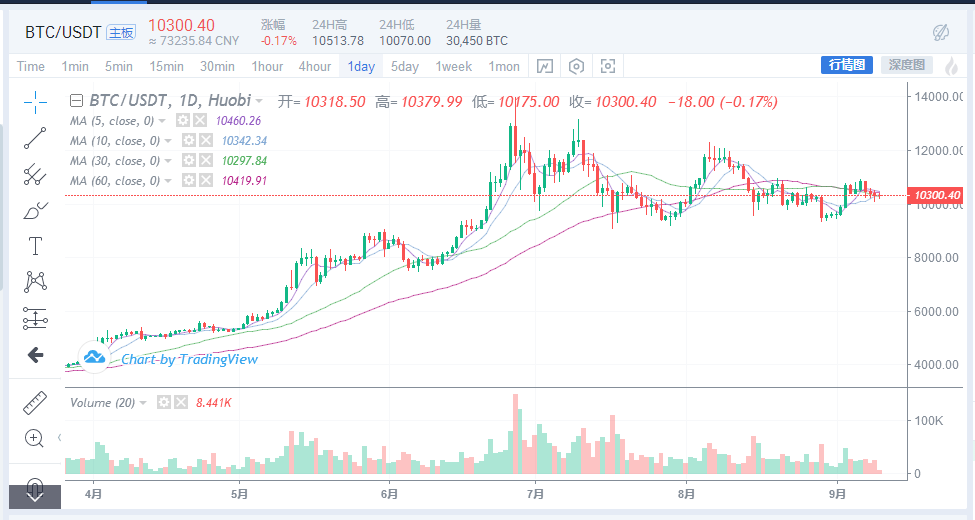The image size is (975, 520).
Task: Click the BTC/USDT pair title
Action: coord(62,33)
